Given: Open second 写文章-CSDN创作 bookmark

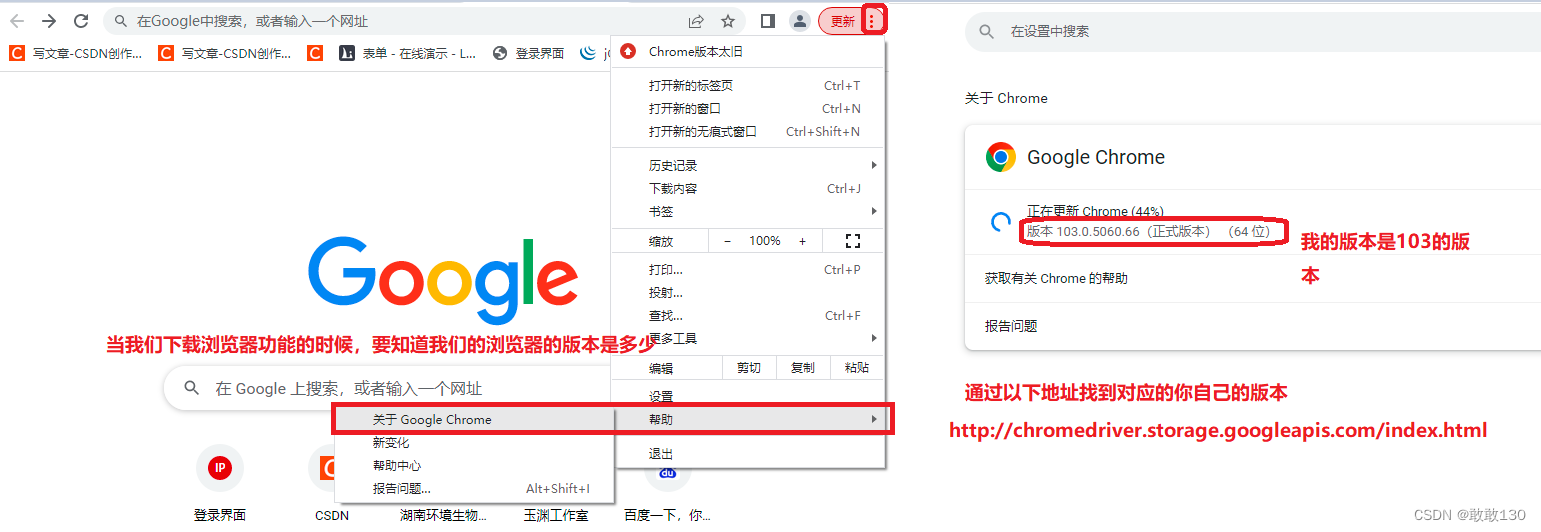Looking at the screenshot, I should tap(226, 54).
